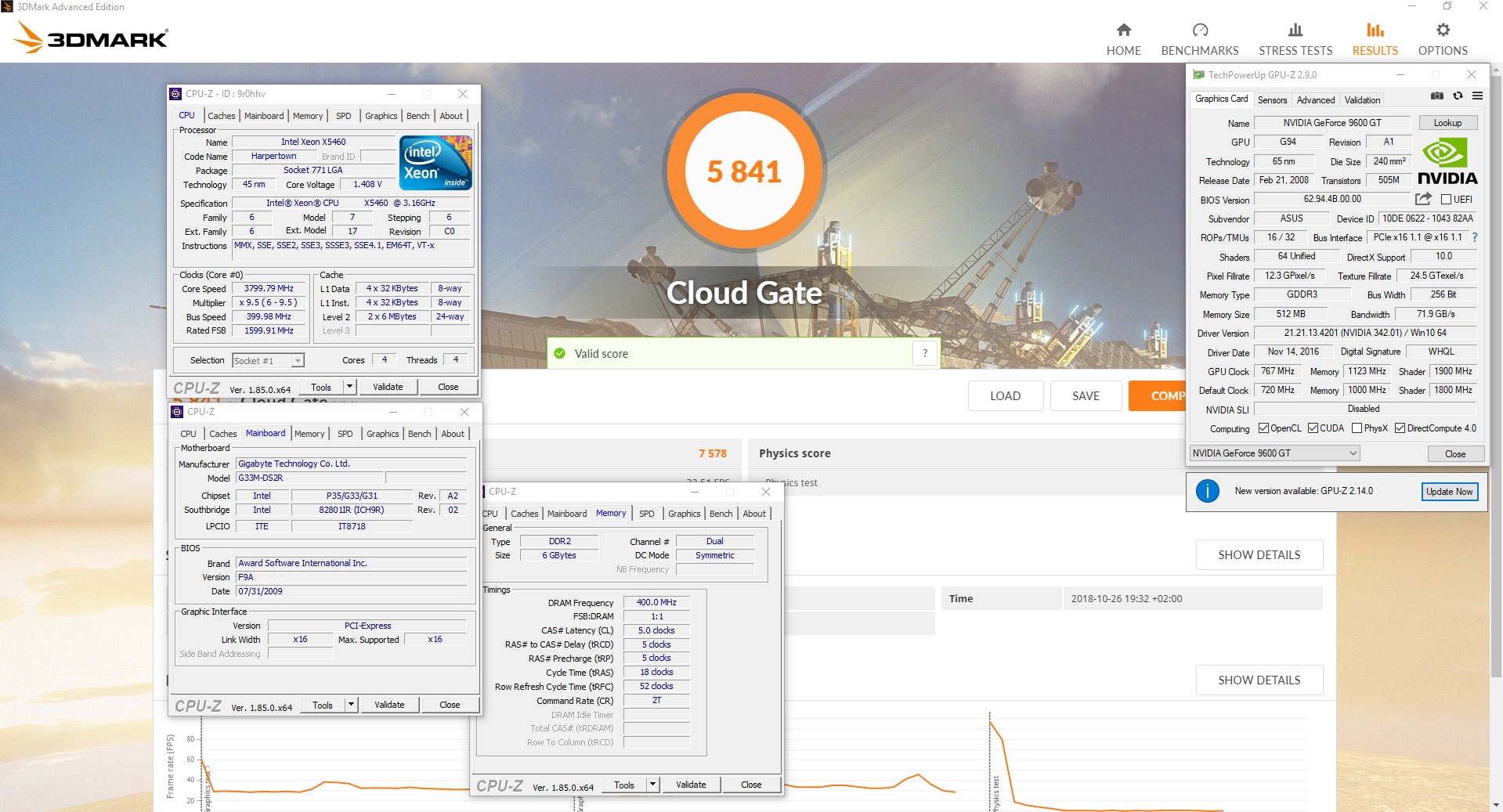Screen dimensions: 1503x812
Task: Open the Benchmarks section
Action: tap(1199, 39)
